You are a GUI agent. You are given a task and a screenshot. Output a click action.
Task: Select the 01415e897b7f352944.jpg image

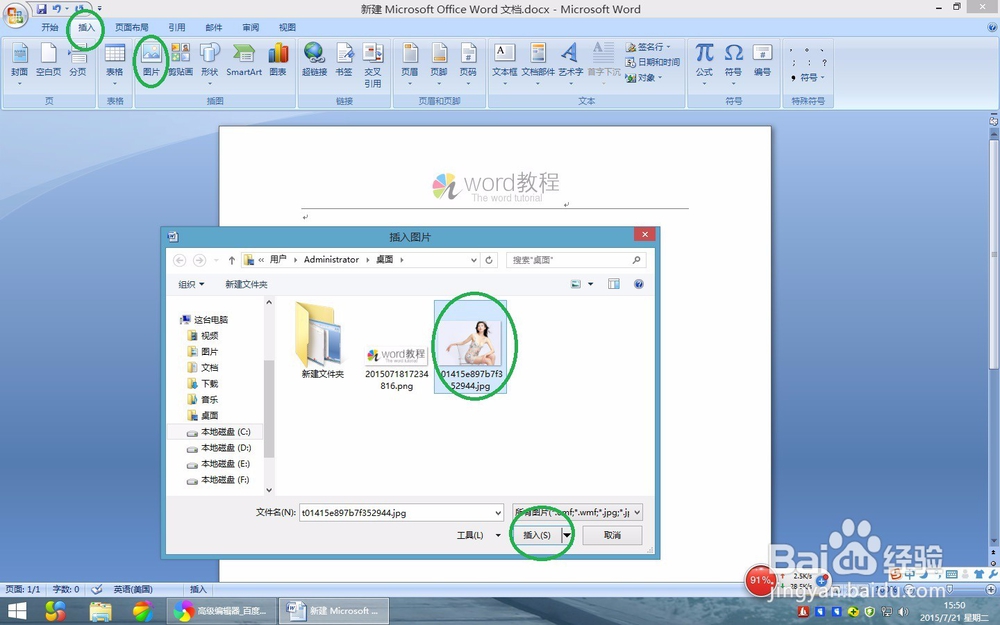pos(471,348)
